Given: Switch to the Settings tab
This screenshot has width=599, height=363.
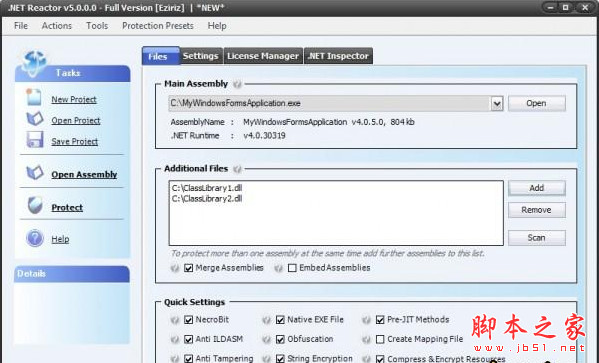Looking at the screenshot, I should (201, 56).
